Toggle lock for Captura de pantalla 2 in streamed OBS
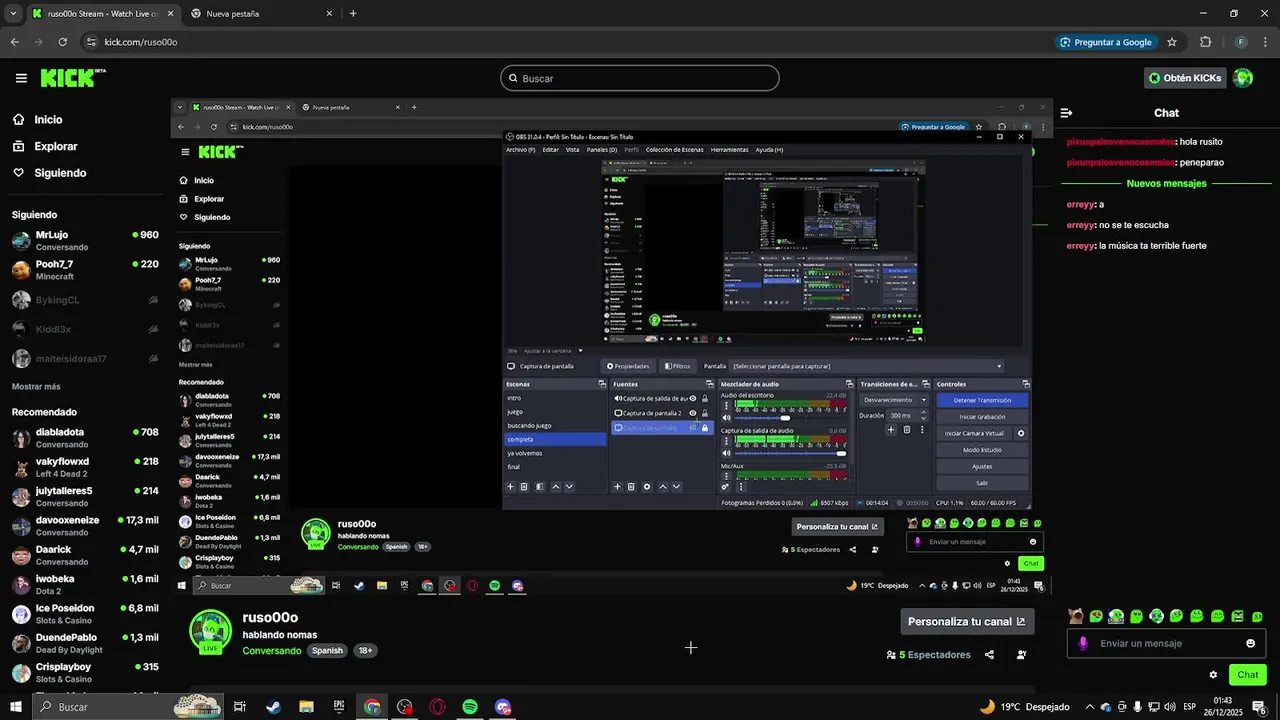Image resolution: width=1280 pixels, height=720 pixels. 705,413
